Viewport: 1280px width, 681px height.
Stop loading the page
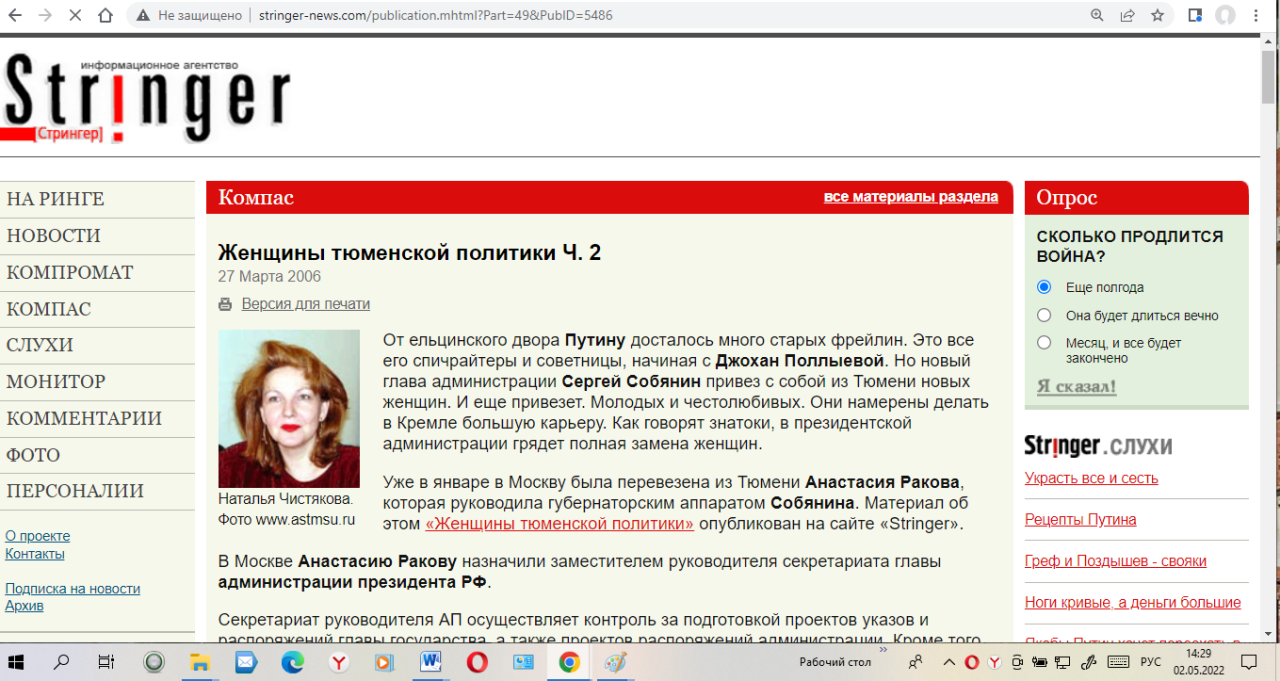pos(76,15)
